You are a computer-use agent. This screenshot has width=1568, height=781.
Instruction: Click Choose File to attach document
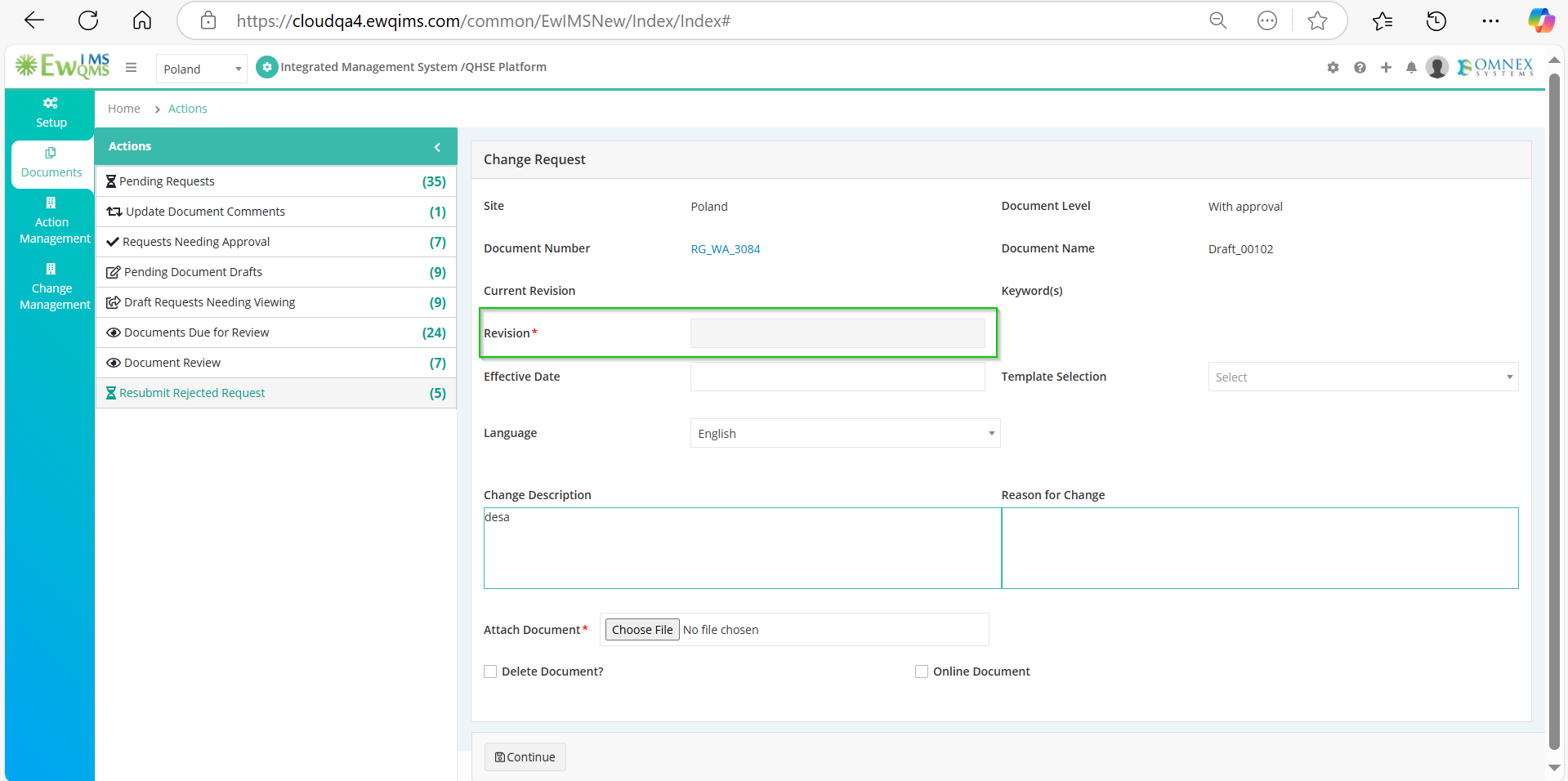[642, 630]
